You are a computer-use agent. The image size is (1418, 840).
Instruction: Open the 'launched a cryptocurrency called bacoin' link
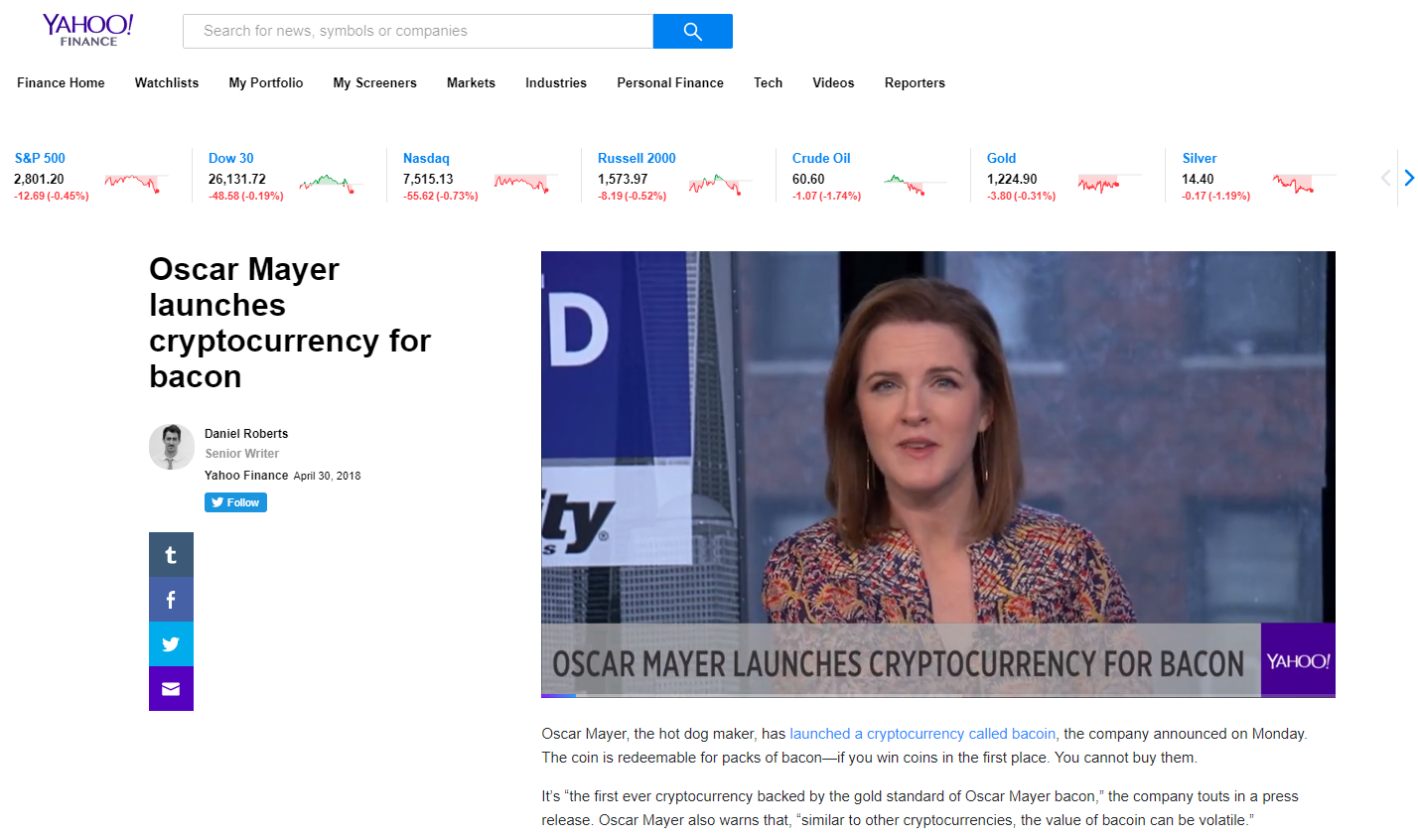coord(922,733)
